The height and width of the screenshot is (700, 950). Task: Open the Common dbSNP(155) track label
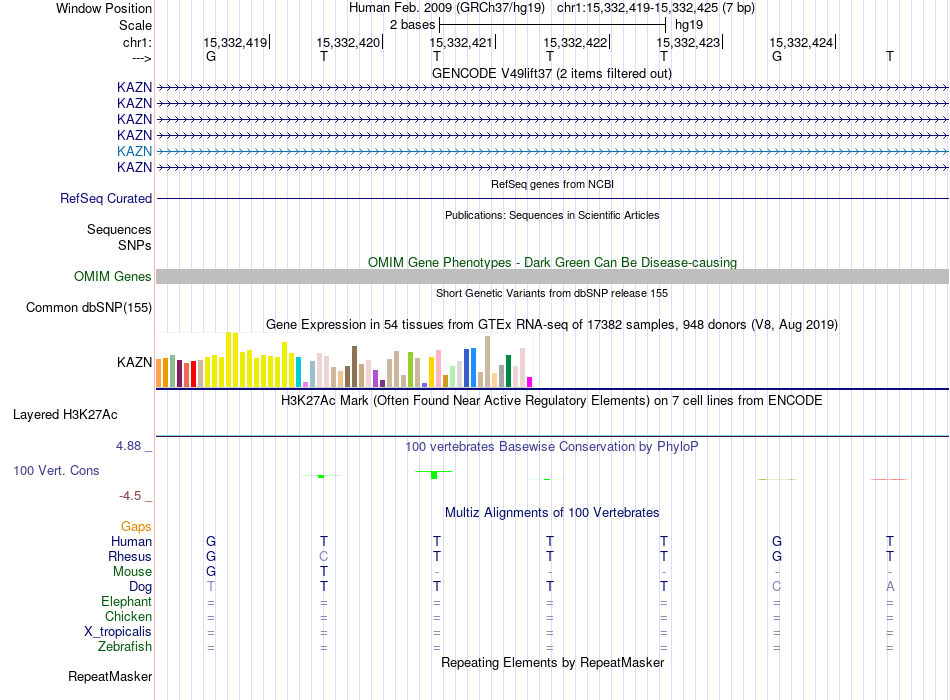coord(89,307)
